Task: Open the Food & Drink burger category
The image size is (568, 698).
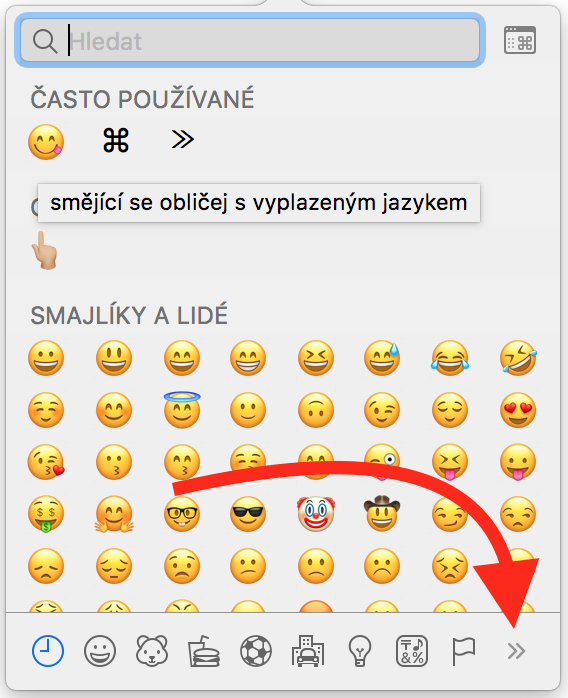Action: pyautogui.click(x=204, y=651)
